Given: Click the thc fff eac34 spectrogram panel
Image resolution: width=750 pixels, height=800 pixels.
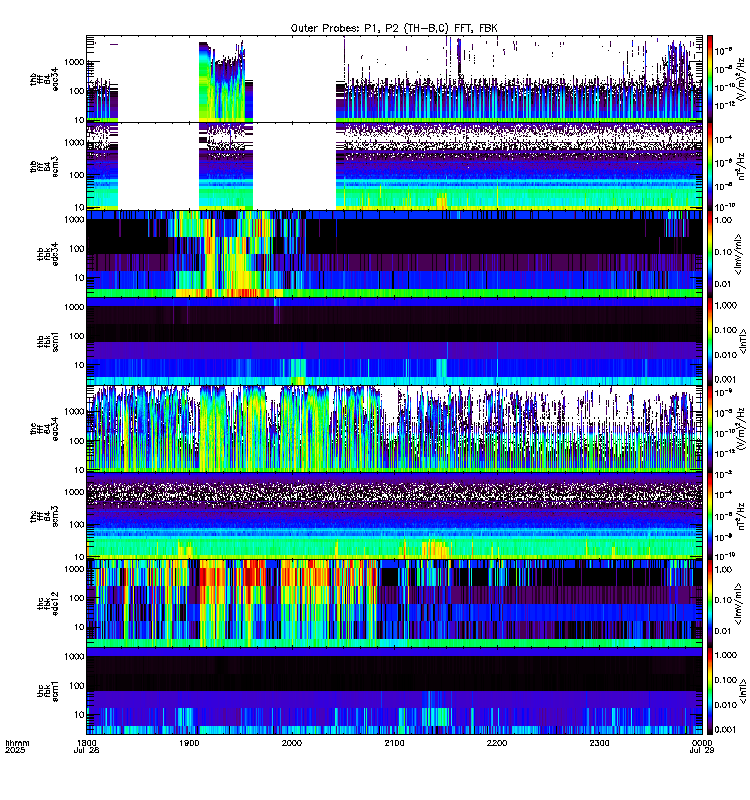Looking at the screenshot, I should coord(394,429).
